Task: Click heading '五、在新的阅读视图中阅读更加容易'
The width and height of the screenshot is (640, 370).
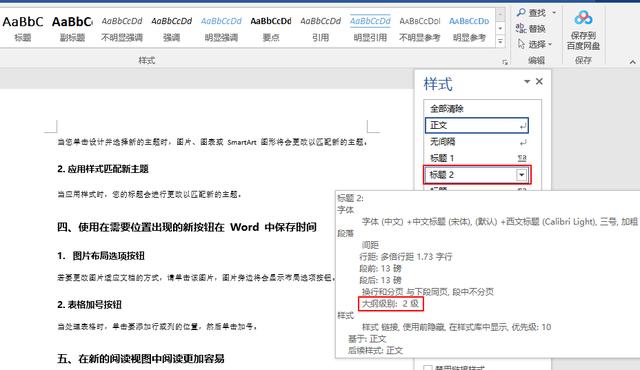Action: click(141, 359)
